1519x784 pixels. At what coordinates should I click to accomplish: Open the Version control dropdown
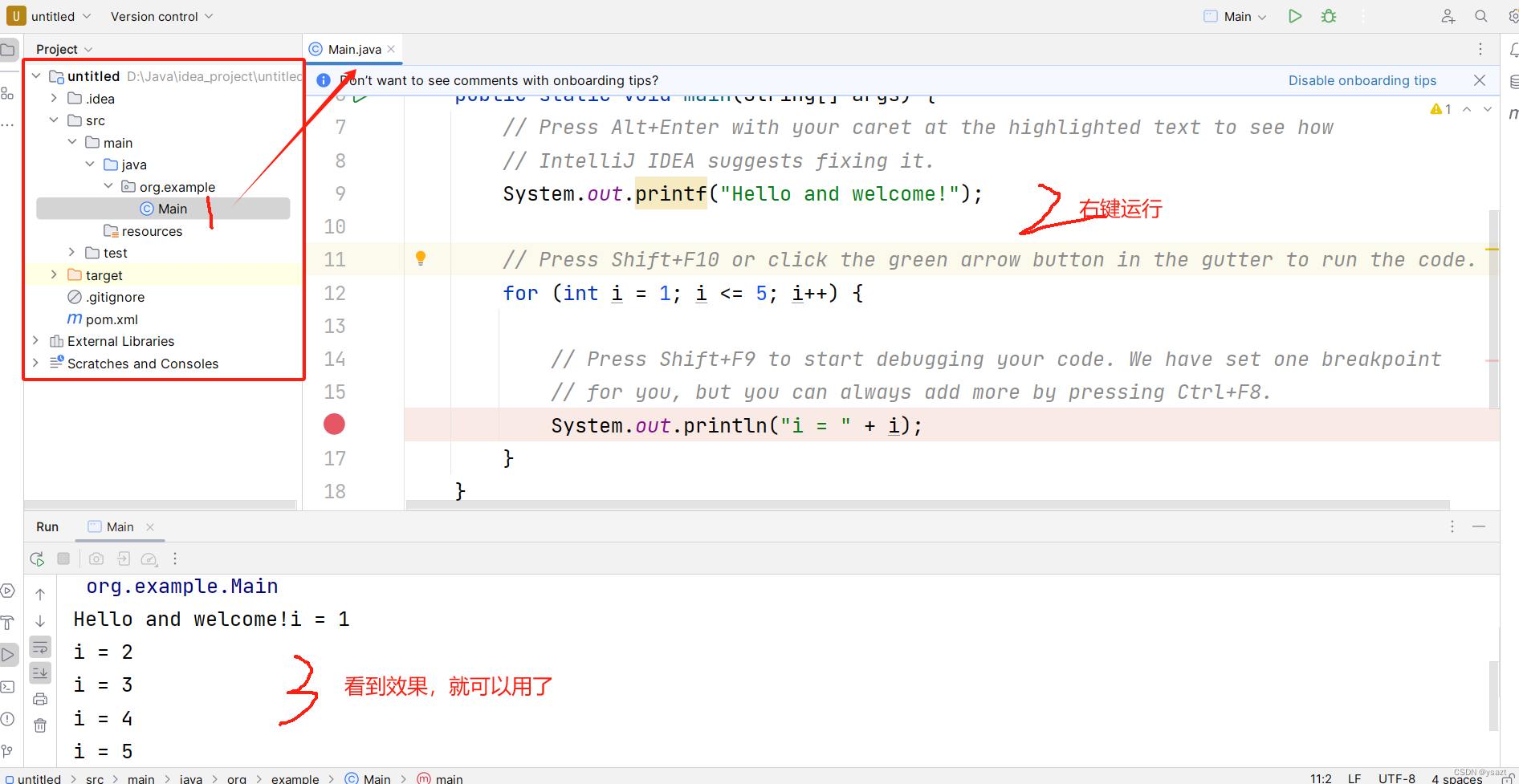click(161, 16)
